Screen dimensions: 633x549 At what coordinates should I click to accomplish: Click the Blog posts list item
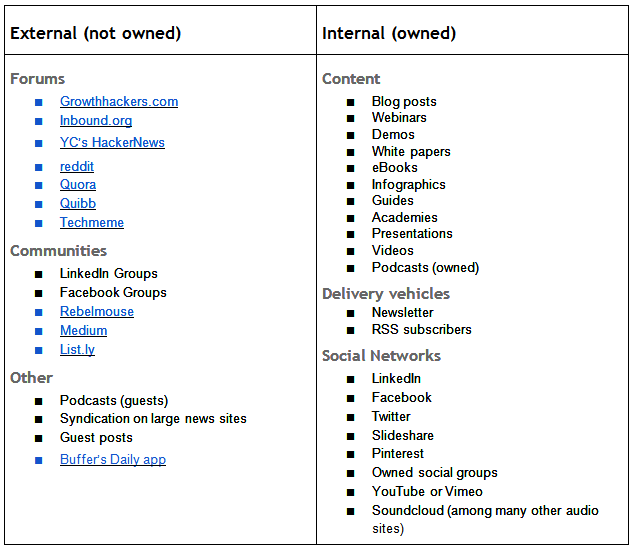404,101
